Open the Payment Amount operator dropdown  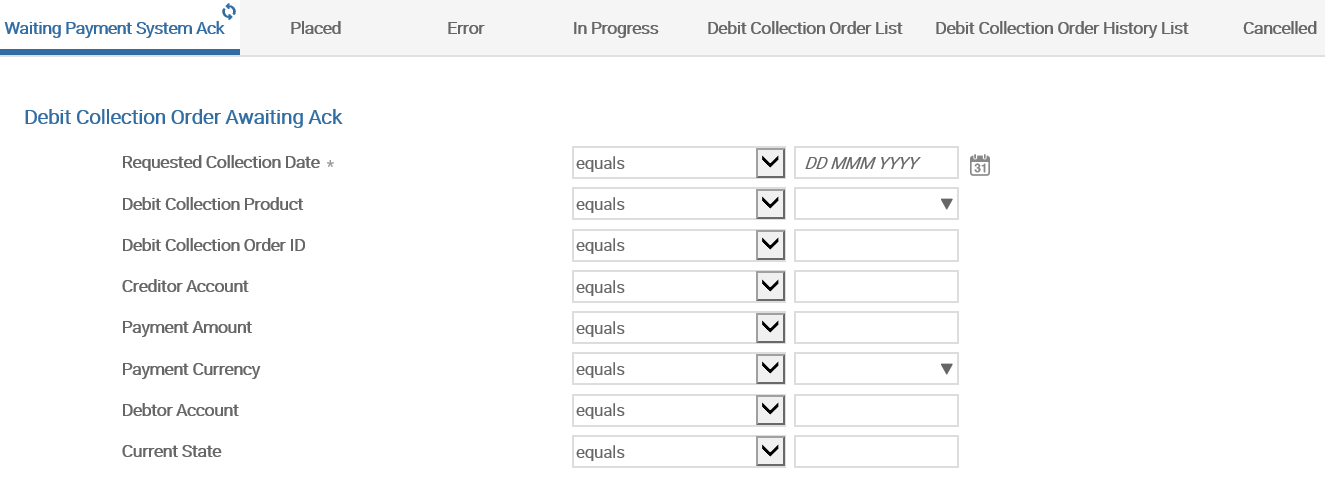click(769, 328)
